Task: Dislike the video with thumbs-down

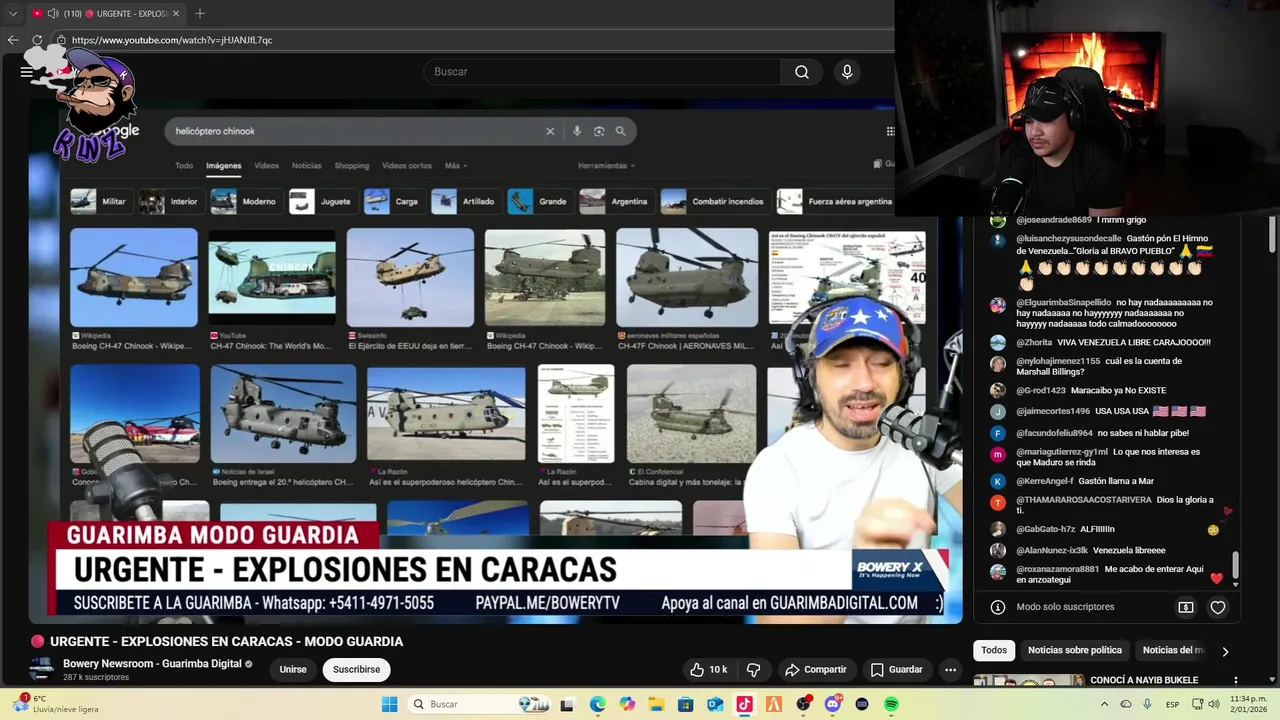Action: (754, 669)
